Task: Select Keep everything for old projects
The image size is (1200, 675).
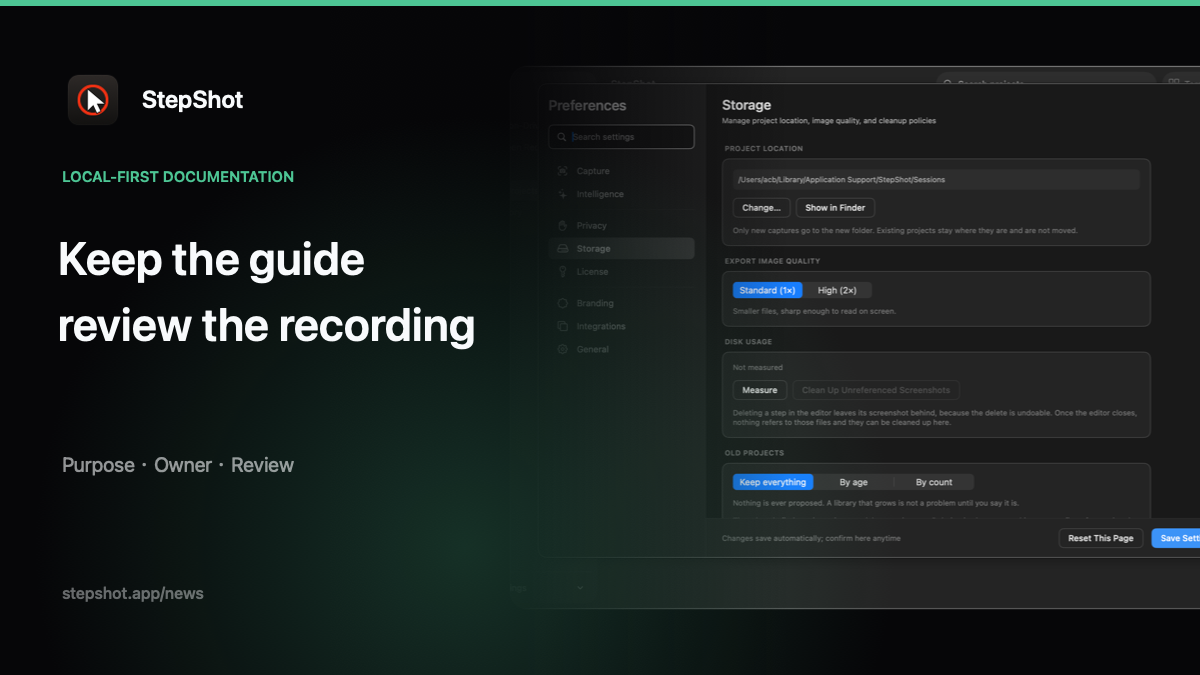Action: click(x=773, y=482)
